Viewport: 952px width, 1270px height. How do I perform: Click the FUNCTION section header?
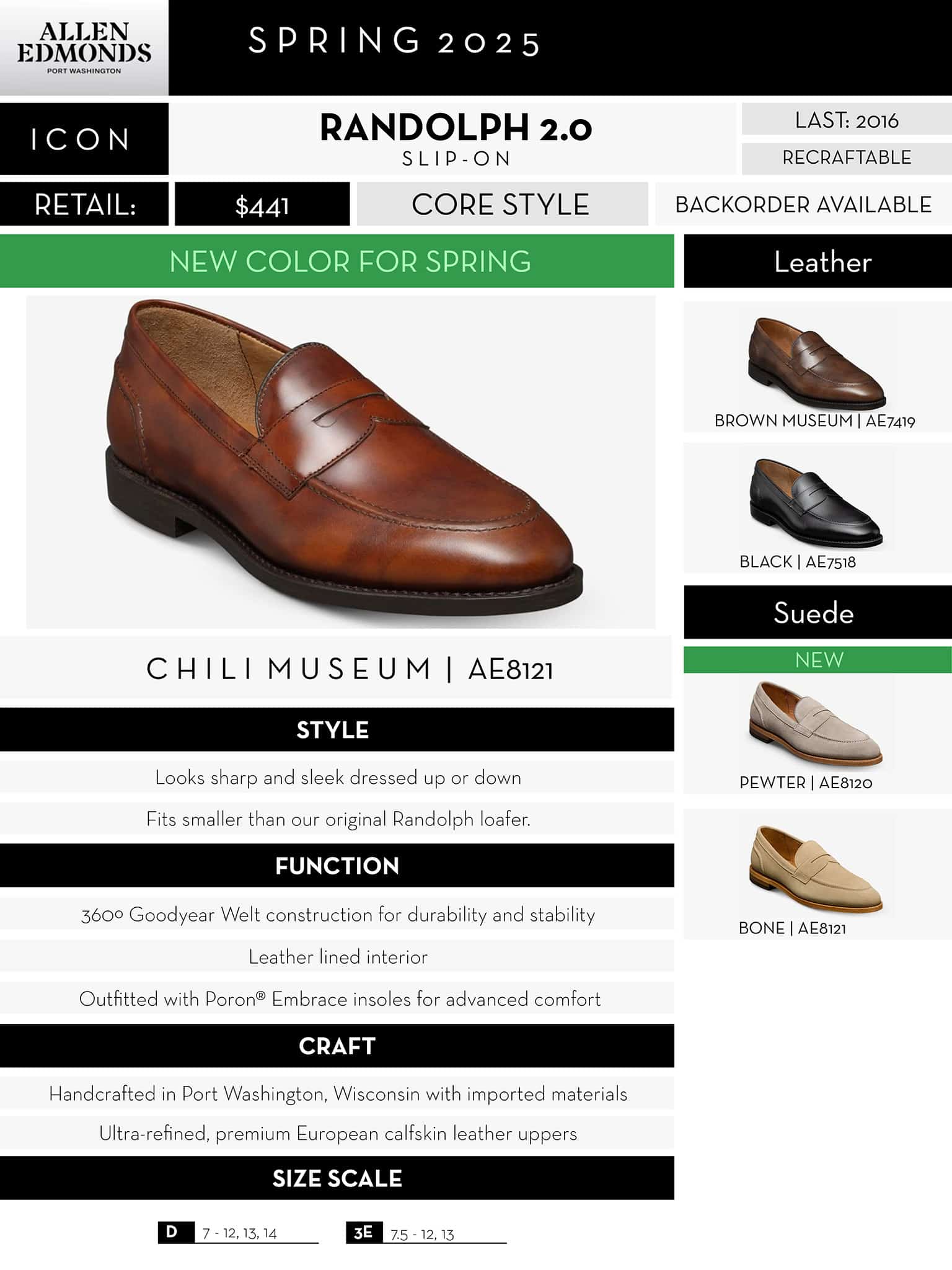pos(337,865)
